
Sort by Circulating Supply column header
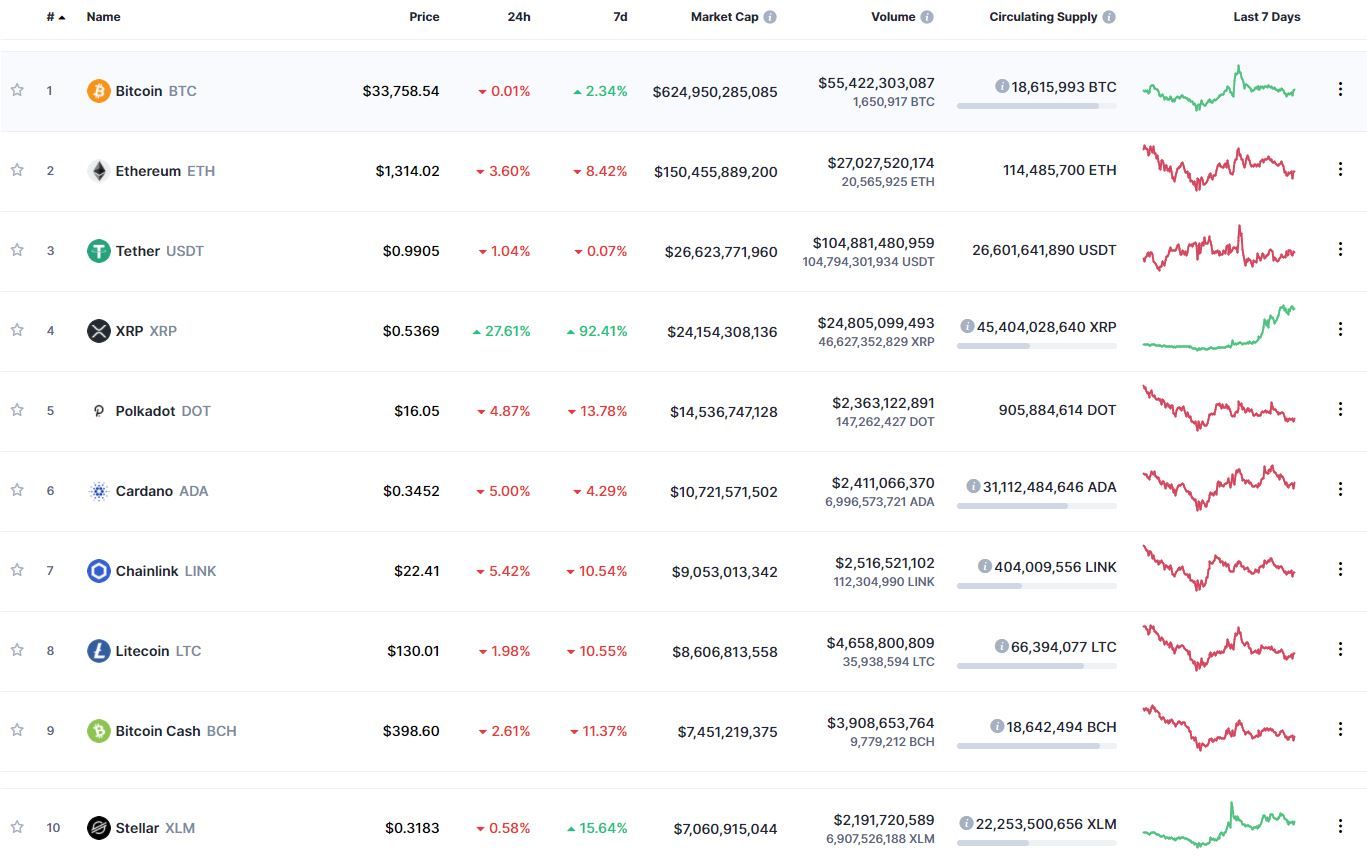(1043, 17)
